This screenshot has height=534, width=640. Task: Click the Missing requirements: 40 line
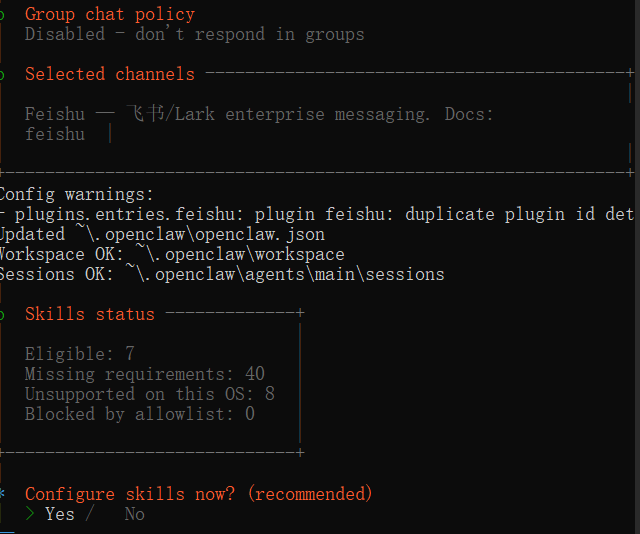pyautogui.click(x=145, y=374)
